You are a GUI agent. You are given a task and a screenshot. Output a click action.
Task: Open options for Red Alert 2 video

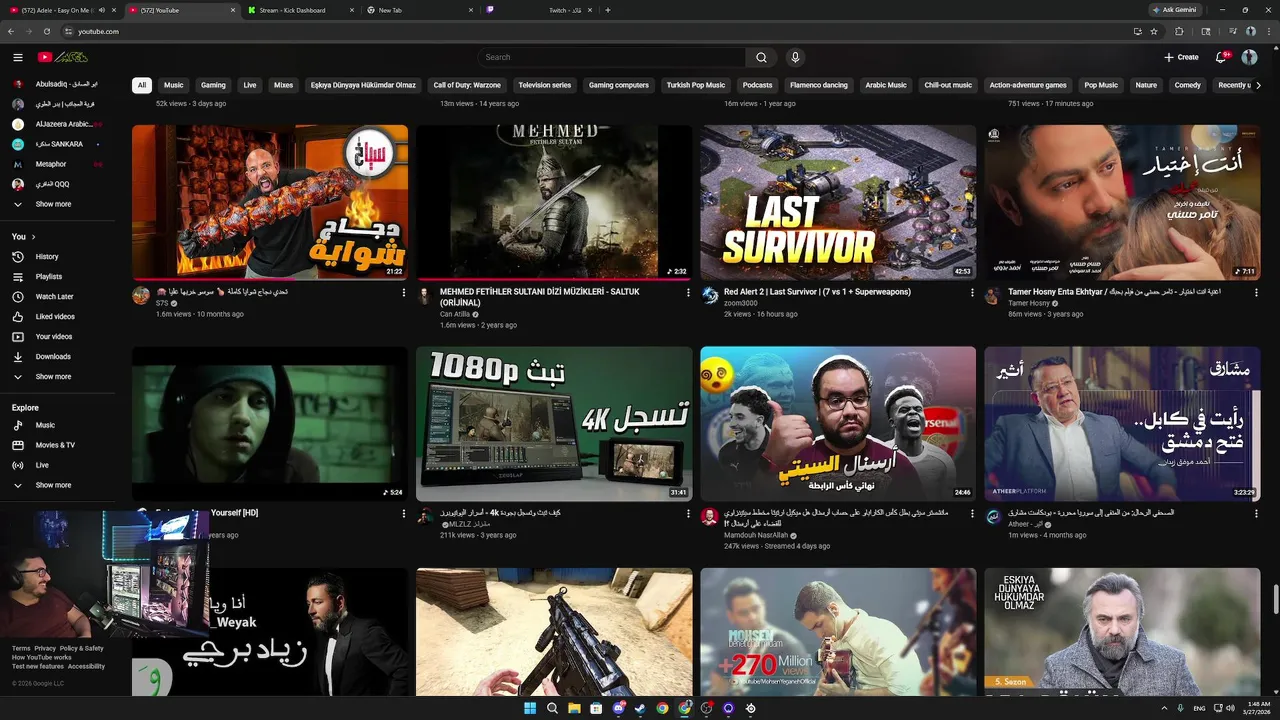972,293
